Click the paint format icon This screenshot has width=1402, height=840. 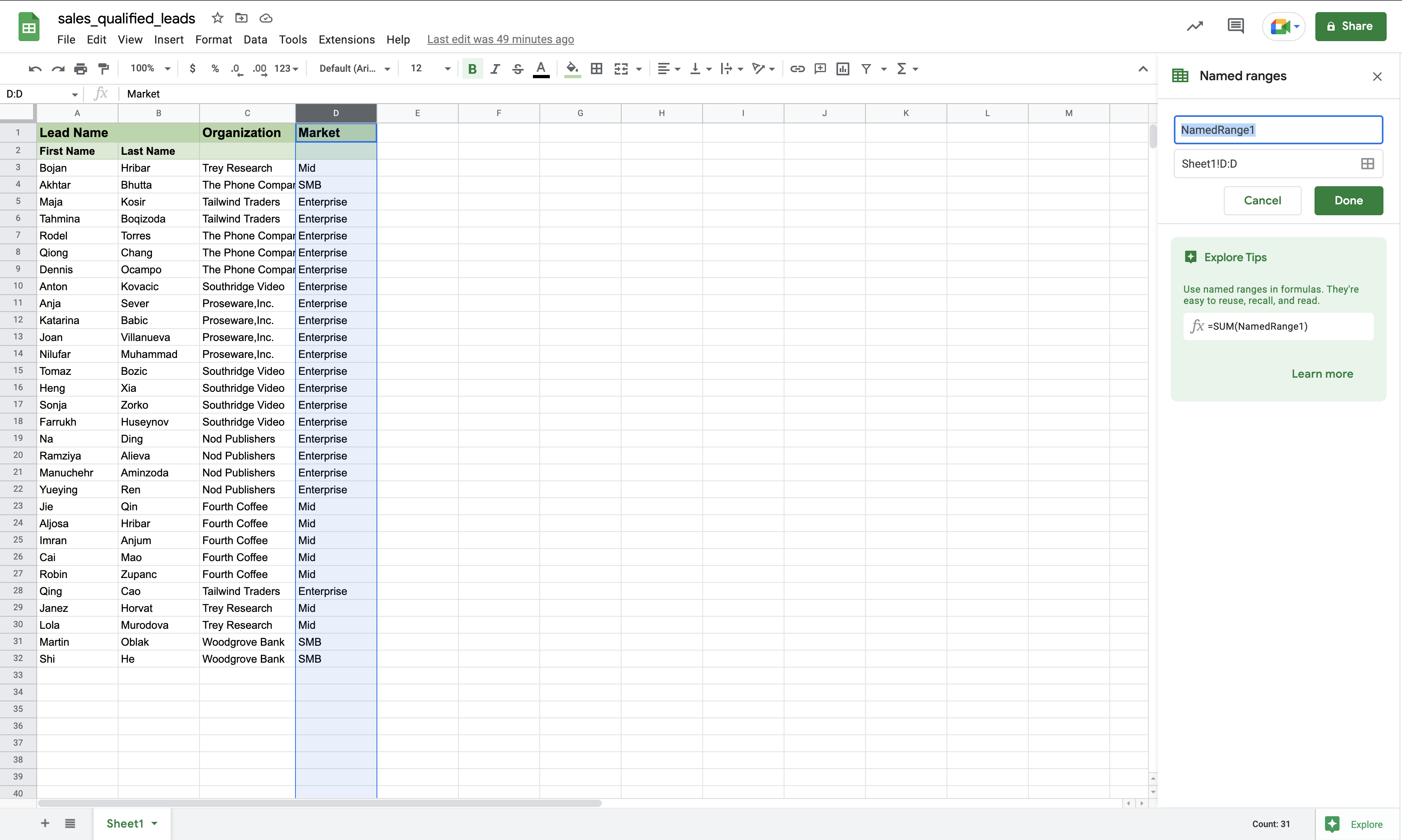coord(104,69)
